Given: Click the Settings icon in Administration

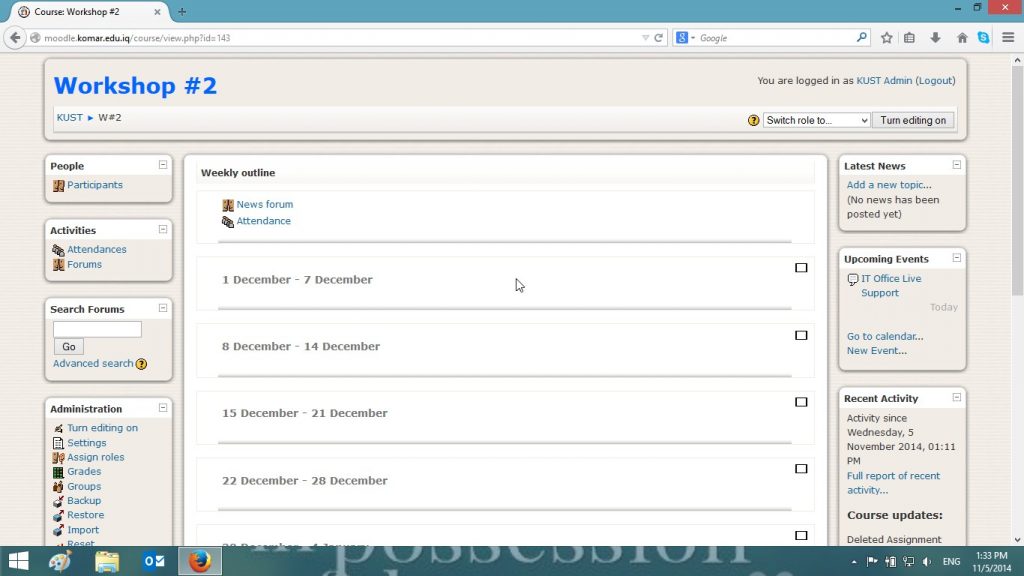Looking at the screenshot, I should pyautogui.click(x=59, y=443).
